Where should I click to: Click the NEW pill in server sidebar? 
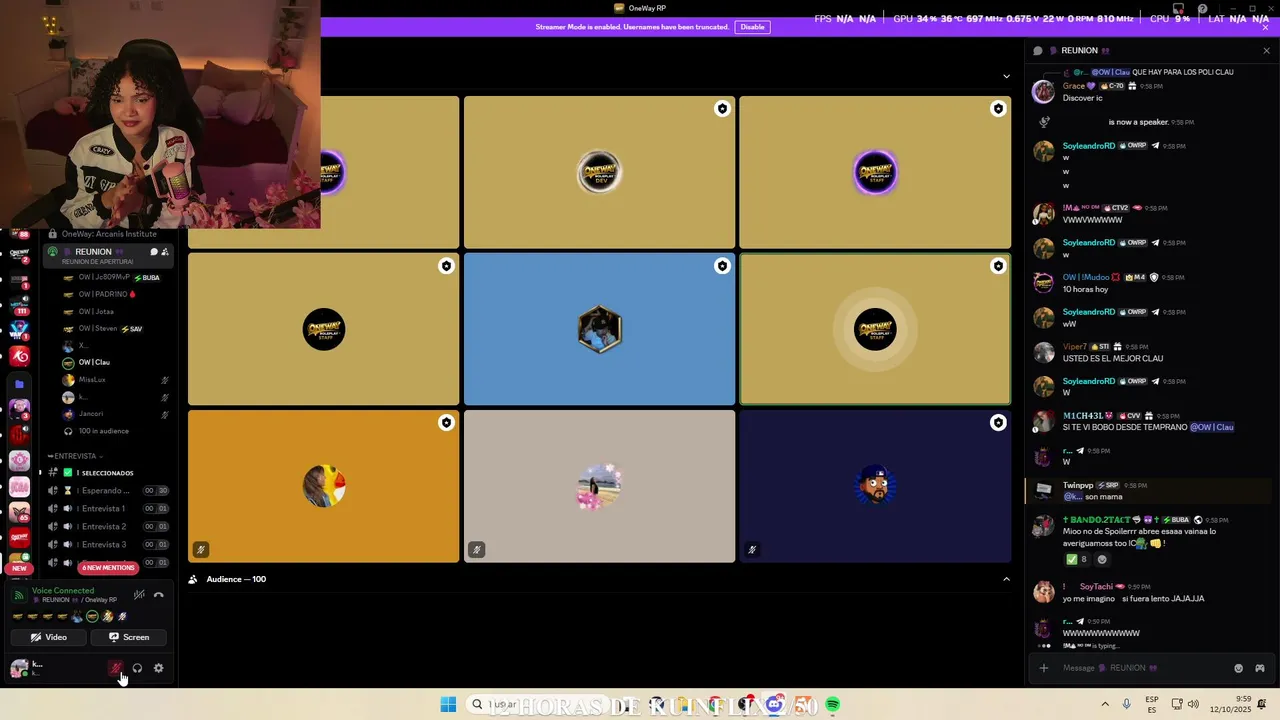[x=19, y=568]
